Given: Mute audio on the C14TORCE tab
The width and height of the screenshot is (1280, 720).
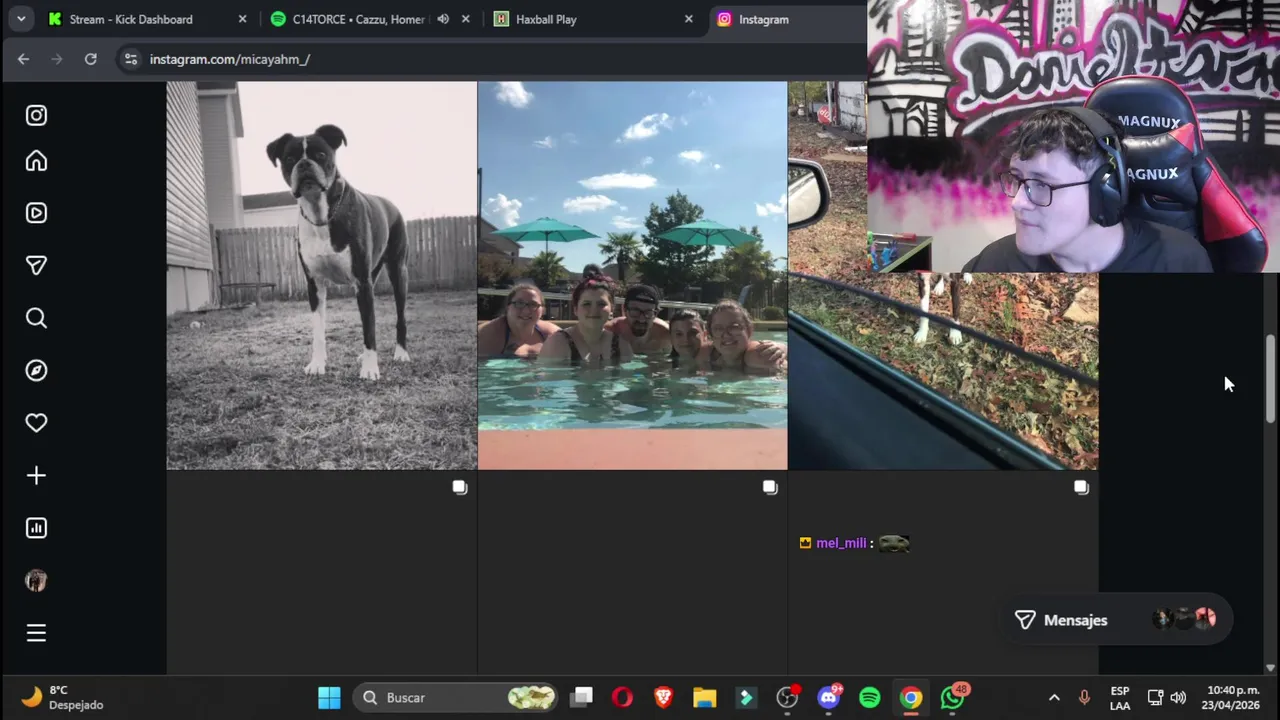Looking at the screenshot, I should point(443,19).
